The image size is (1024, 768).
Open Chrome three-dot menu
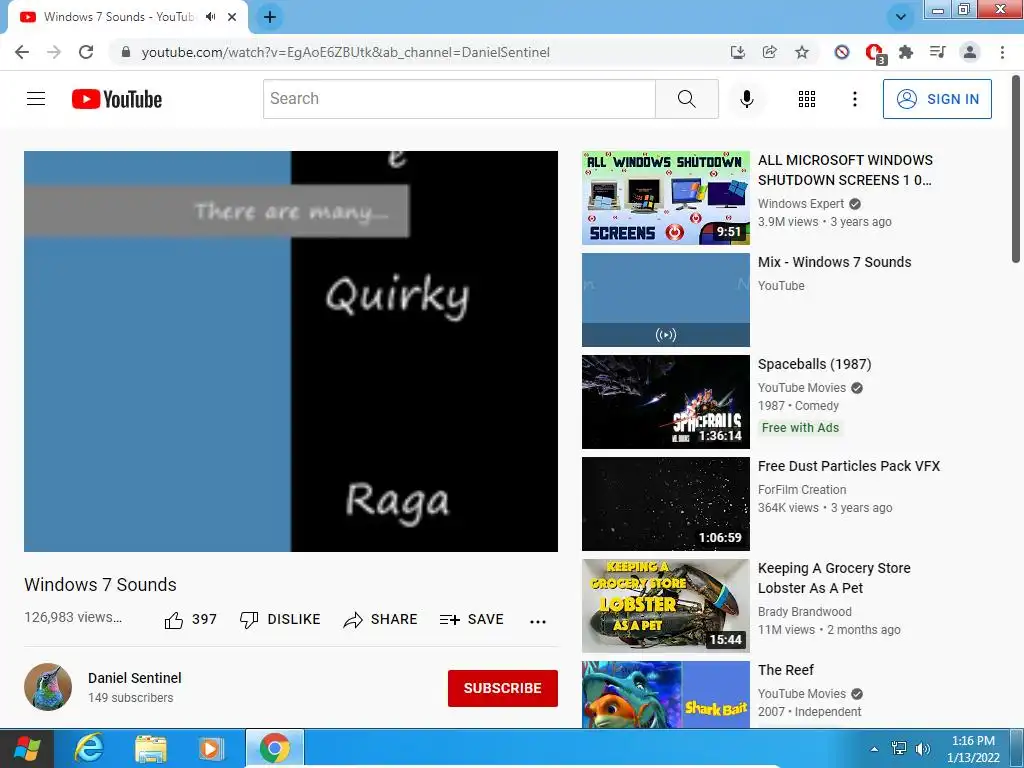[x=1002, y=52]
